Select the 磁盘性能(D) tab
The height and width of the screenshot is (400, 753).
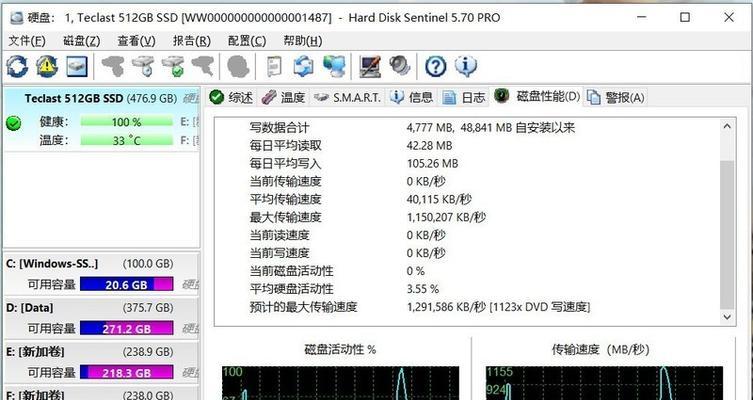pos(538,97)
